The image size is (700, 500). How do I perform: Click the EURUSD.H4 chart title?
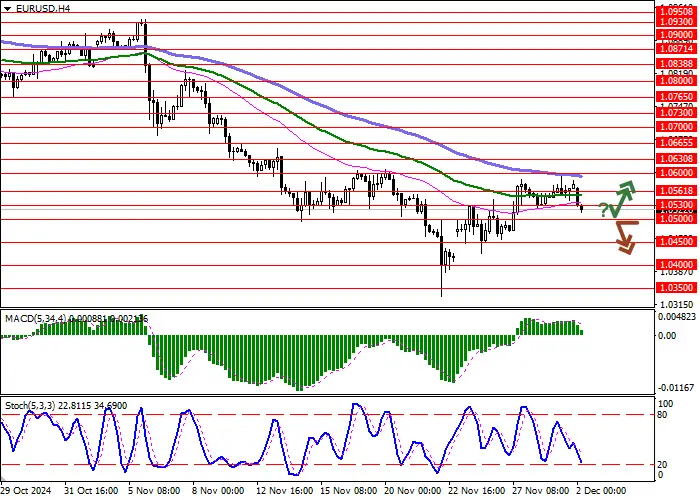(43, 8)
